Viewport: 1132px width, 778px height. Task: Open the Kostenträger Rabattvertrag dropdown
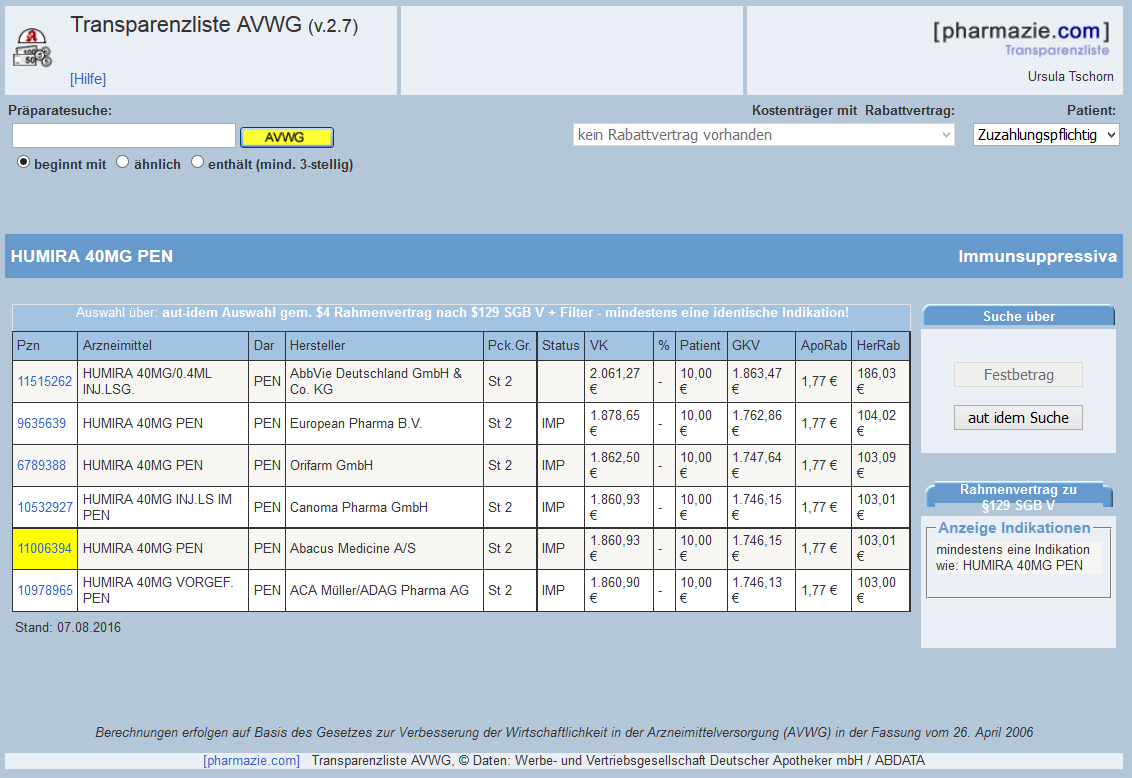click(x=764, y=135)
